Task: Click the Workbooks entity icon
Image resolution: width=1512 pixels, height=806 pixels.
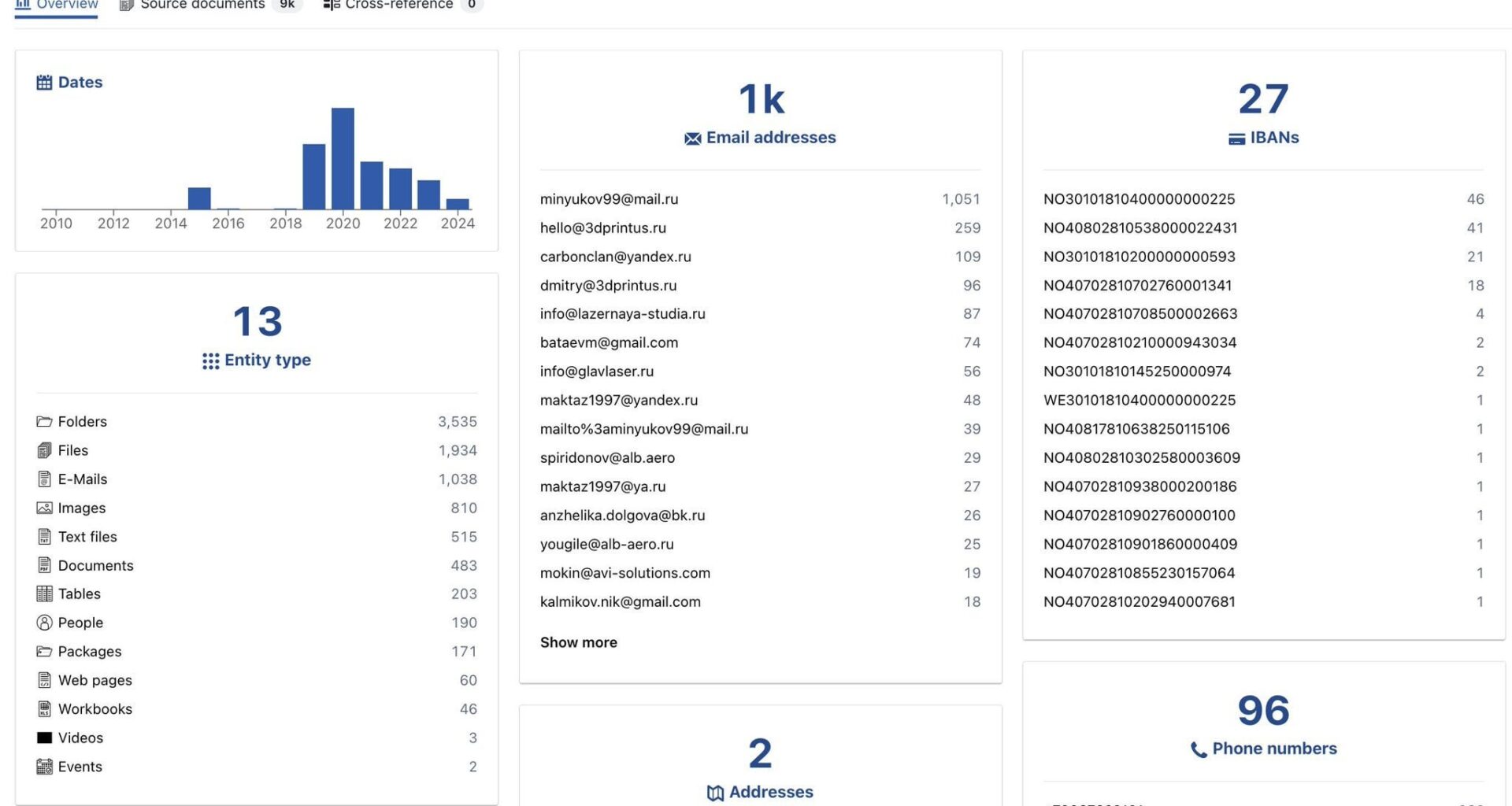Action: pyautogui.click(x=44, y=709)
